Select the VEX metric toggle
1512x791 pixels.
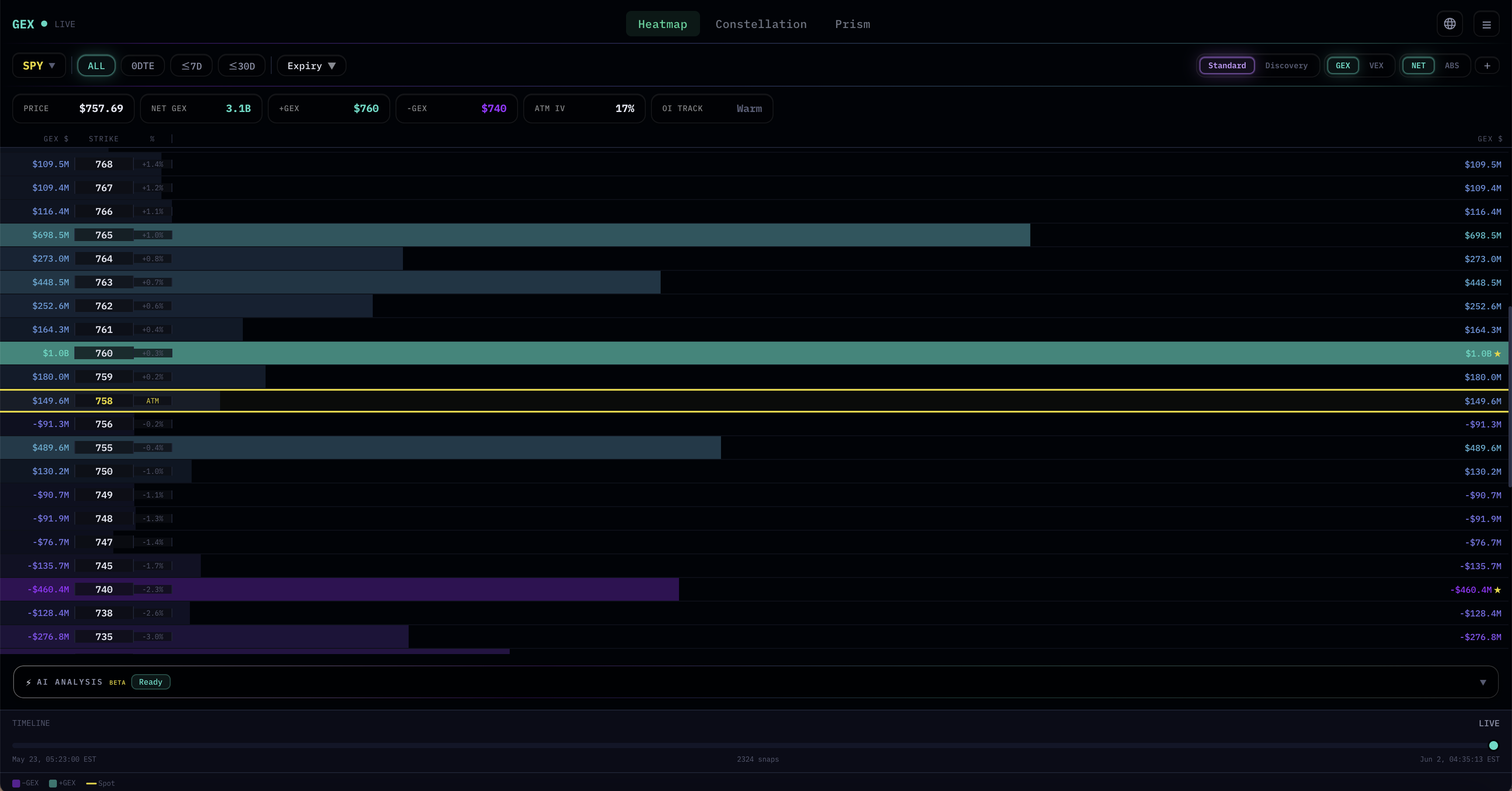1376,66
